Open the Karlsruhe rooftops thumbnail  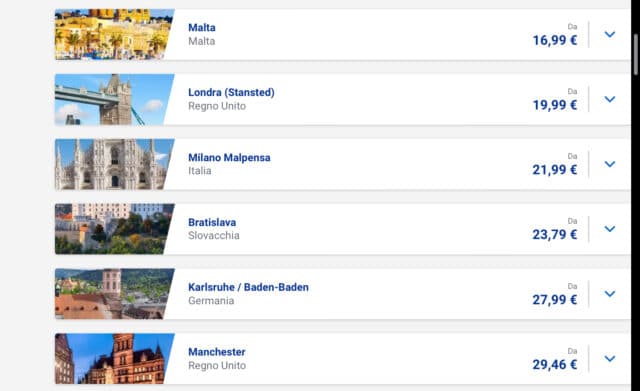click(x=112, y=294)
